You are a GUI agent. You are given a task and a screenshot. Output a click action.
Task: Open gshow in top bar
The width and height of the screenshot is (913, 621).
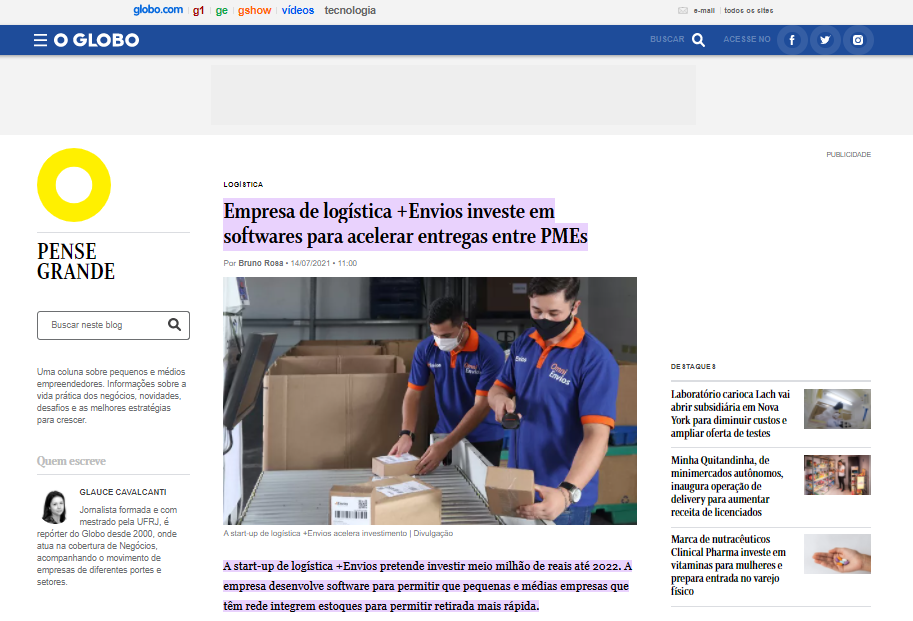pyautogui.click(x=254, y=10)
